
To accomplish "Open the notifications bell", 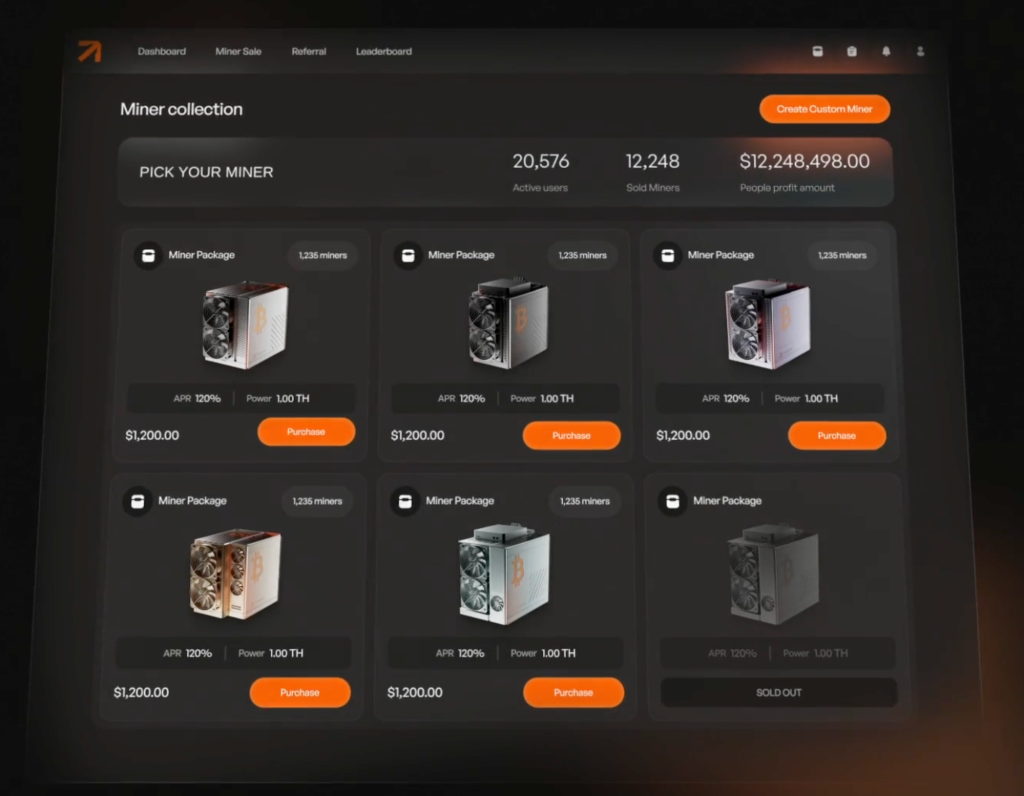I will 886,51.
